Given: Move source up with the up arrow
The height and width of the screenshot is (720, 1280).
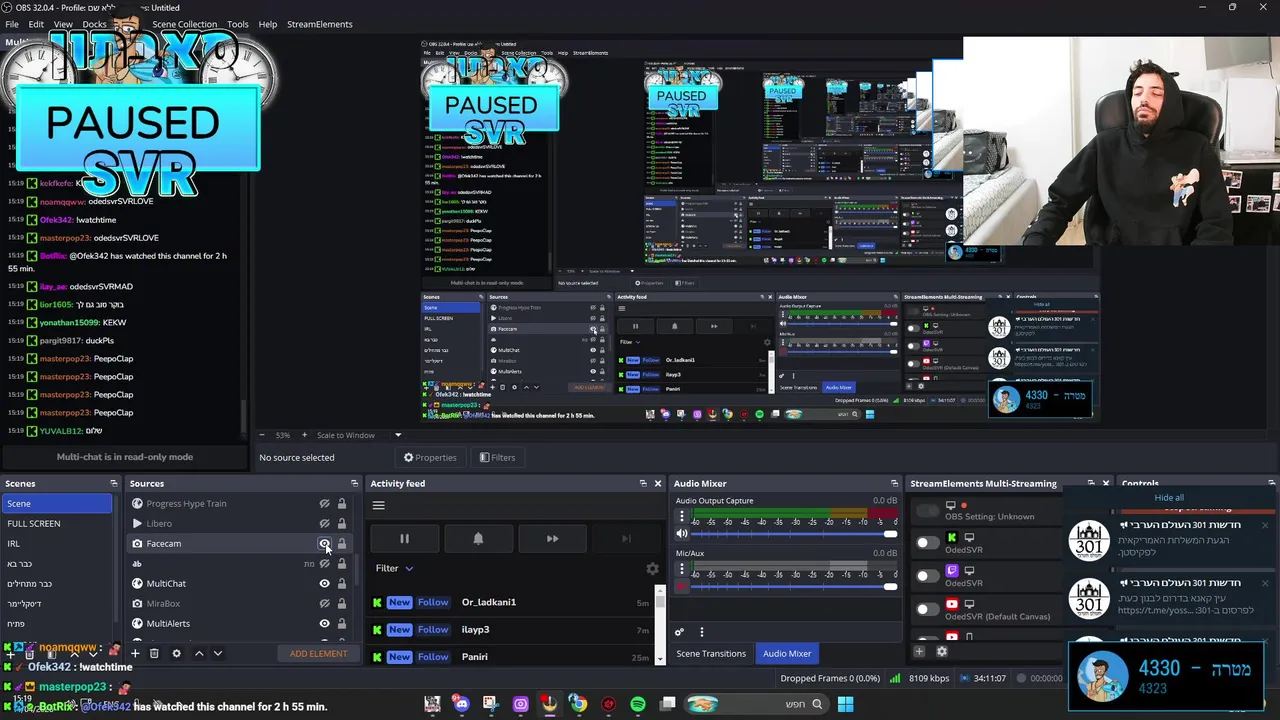Looking at the screenshot, I should 198,653.
